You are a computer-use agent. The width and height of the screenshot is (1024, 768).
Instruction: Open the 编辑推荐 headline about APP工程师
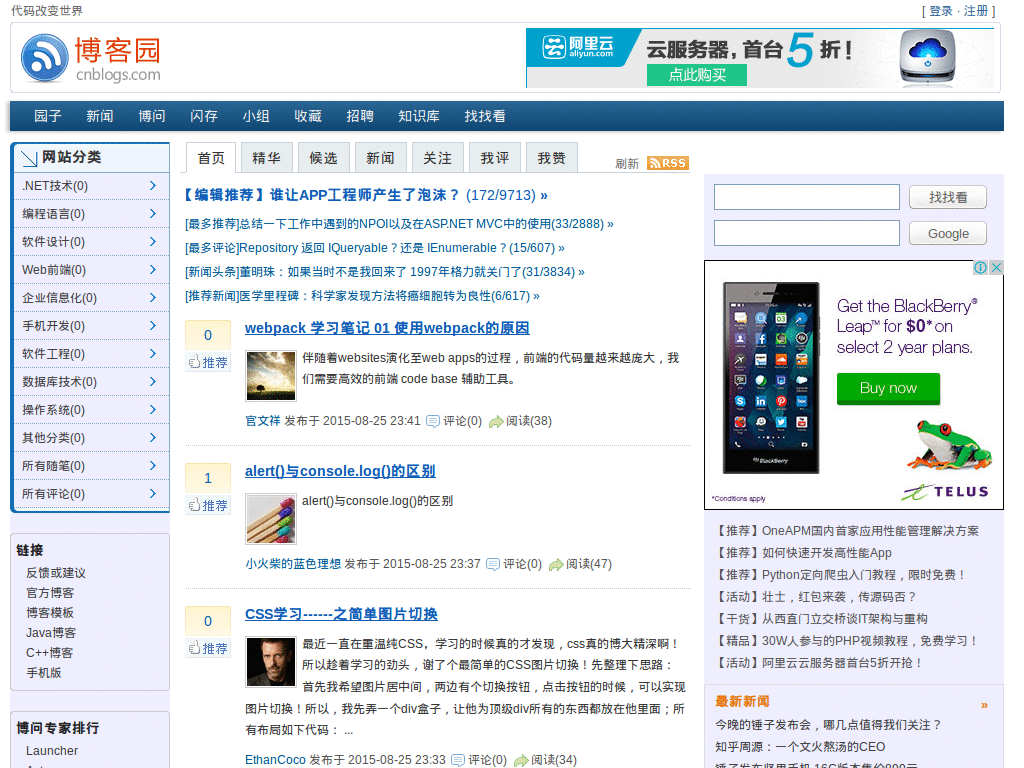pos(366,195)
